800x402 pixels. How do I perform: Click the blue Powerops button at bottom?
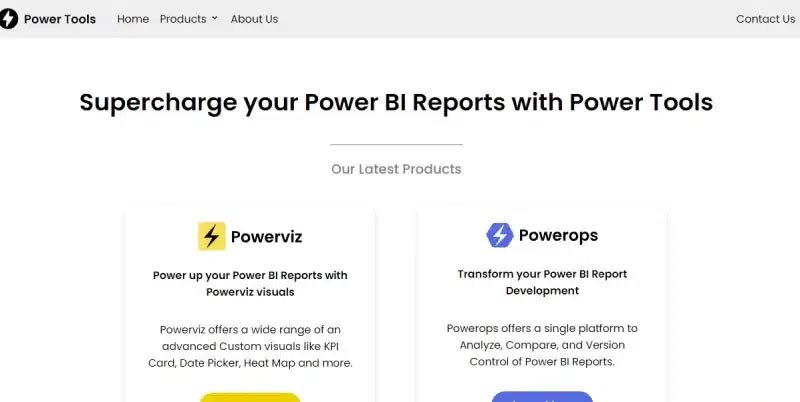pyautogui.click(x=542, y=397)
